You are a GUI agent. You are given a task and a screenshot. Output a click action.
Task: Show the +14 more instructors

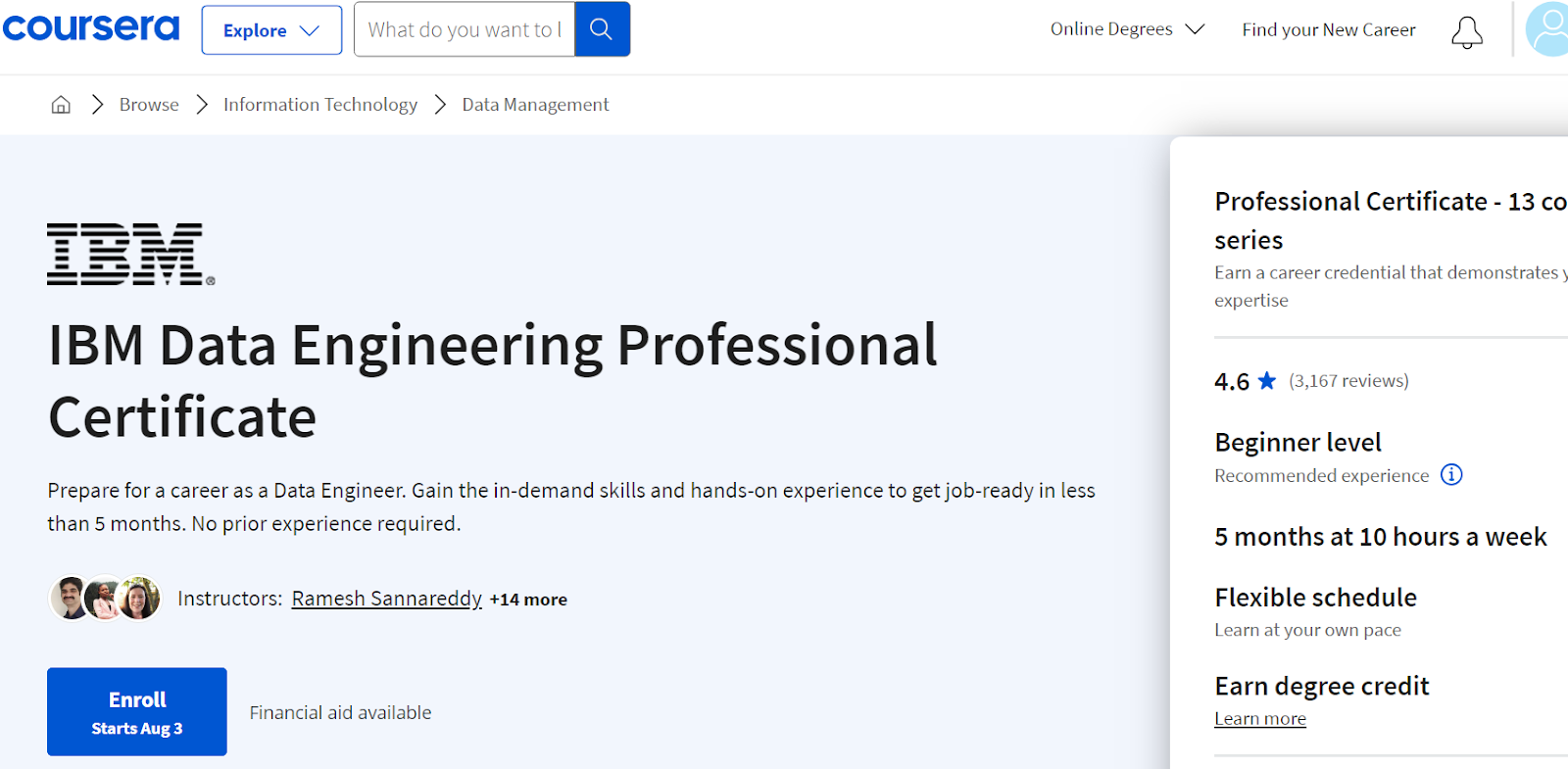(x=528, y=600)
